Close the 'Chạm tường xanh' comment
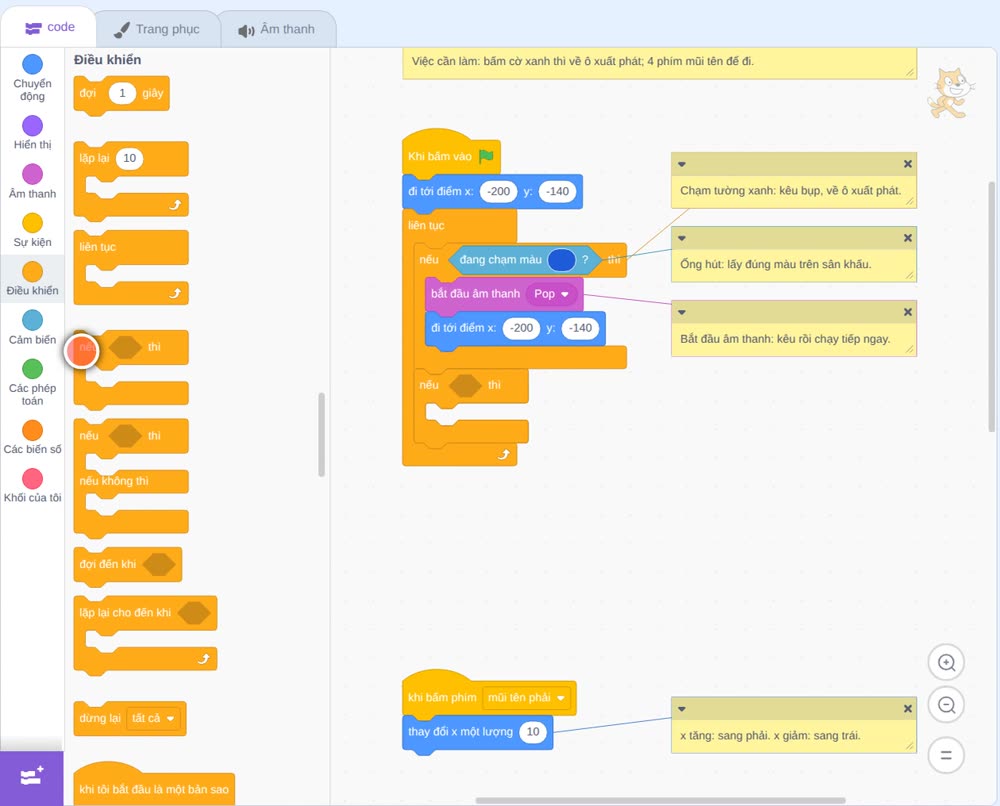The image size is (1000, 806). pos(908,164)
